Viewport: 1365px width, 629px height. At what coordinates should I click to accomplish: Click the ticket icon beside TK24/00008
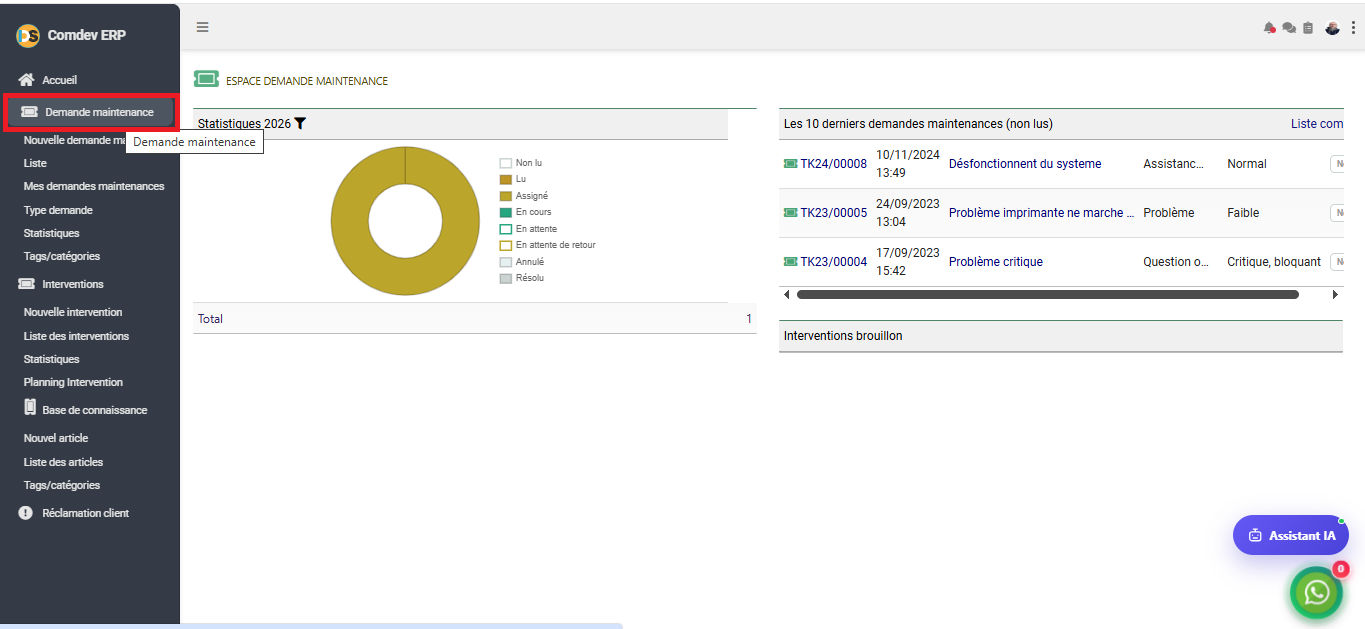pyautogui.click(x=791, y=164)
